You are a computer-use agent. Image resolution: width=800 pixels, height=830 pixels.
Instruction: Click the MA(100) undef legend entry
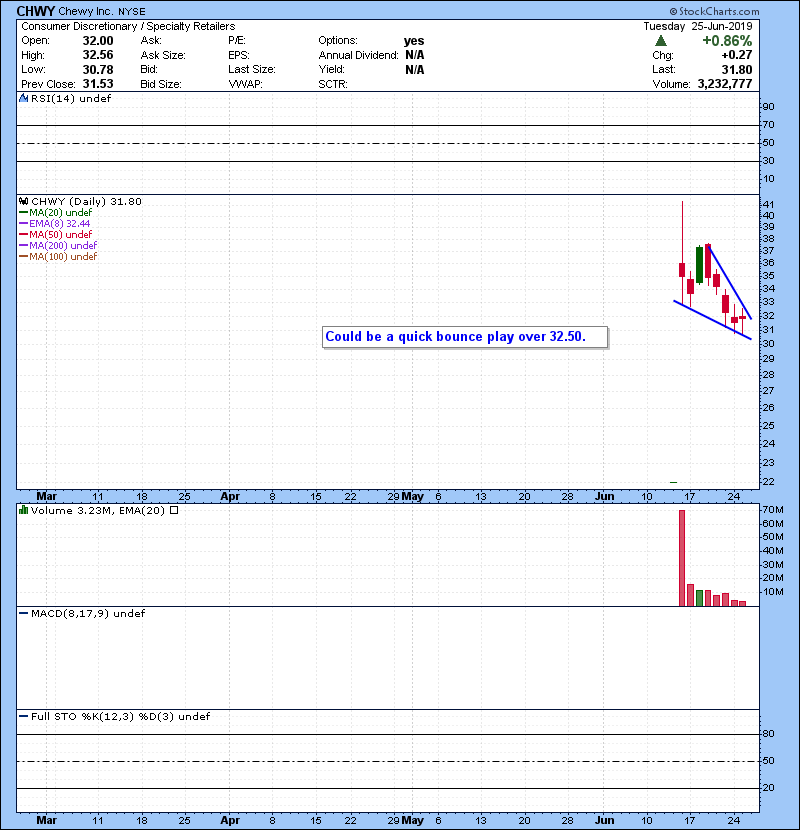click(x=58, y=256)
